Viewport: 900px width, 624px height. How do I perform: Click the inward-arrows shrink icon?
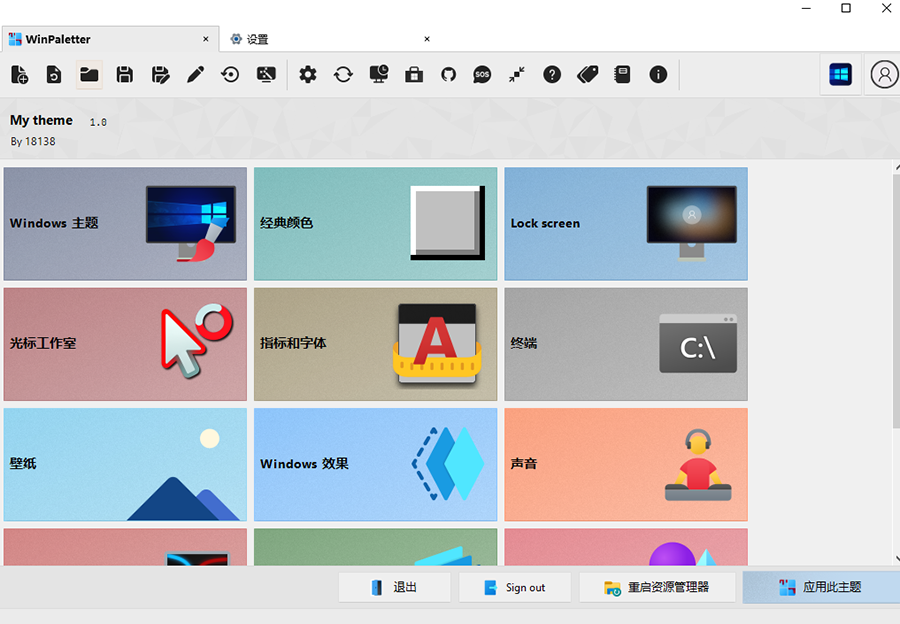click(517, 75)
